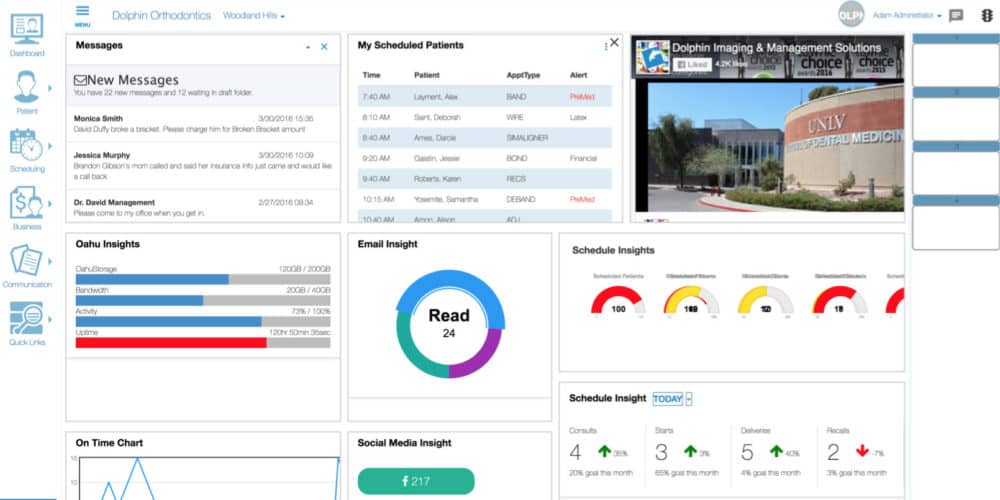Select the 8:40 AM Ames, Darcie row
This screenshot has height=500, width=1000.
(485, 138)
